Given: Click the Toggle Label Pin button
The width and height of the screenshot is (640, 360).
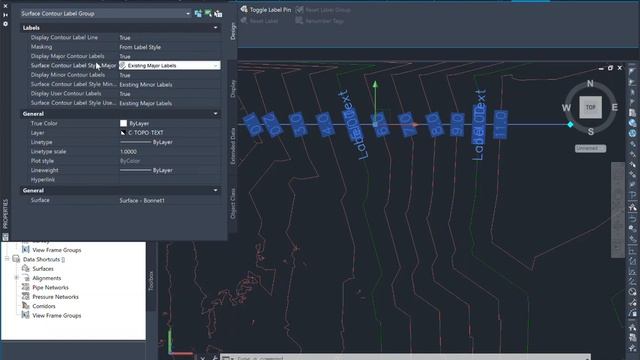Looking at the screenshot, I should click(x=266, y=9).
